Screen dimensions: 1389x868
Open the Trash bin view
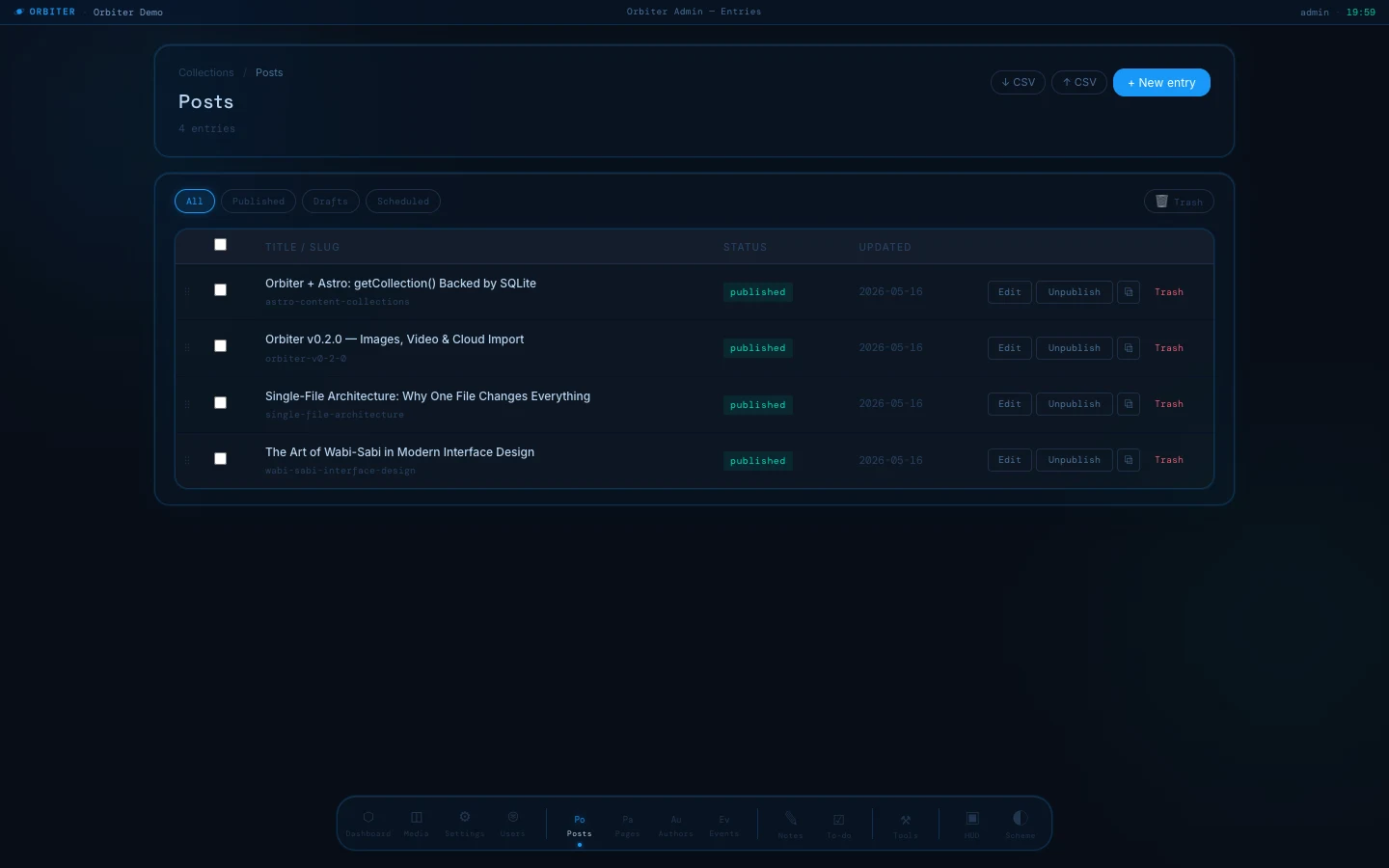click(1179, 202)
